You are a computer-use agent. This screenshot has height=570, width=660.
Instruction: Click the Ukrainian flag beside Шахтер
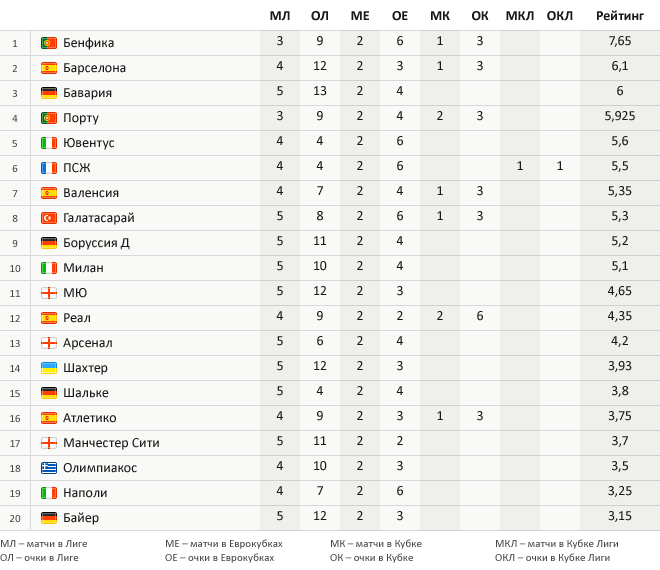[49, 368]
